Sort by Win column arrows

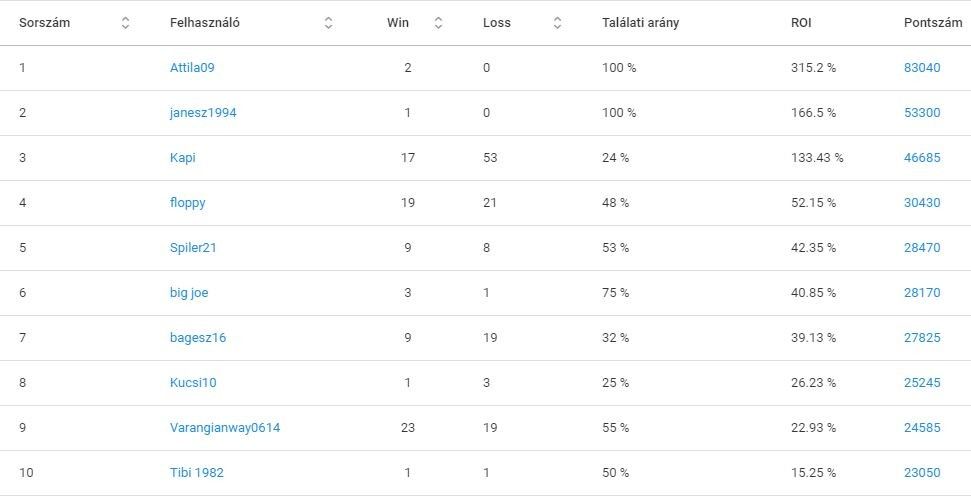[x=438, y=23]
